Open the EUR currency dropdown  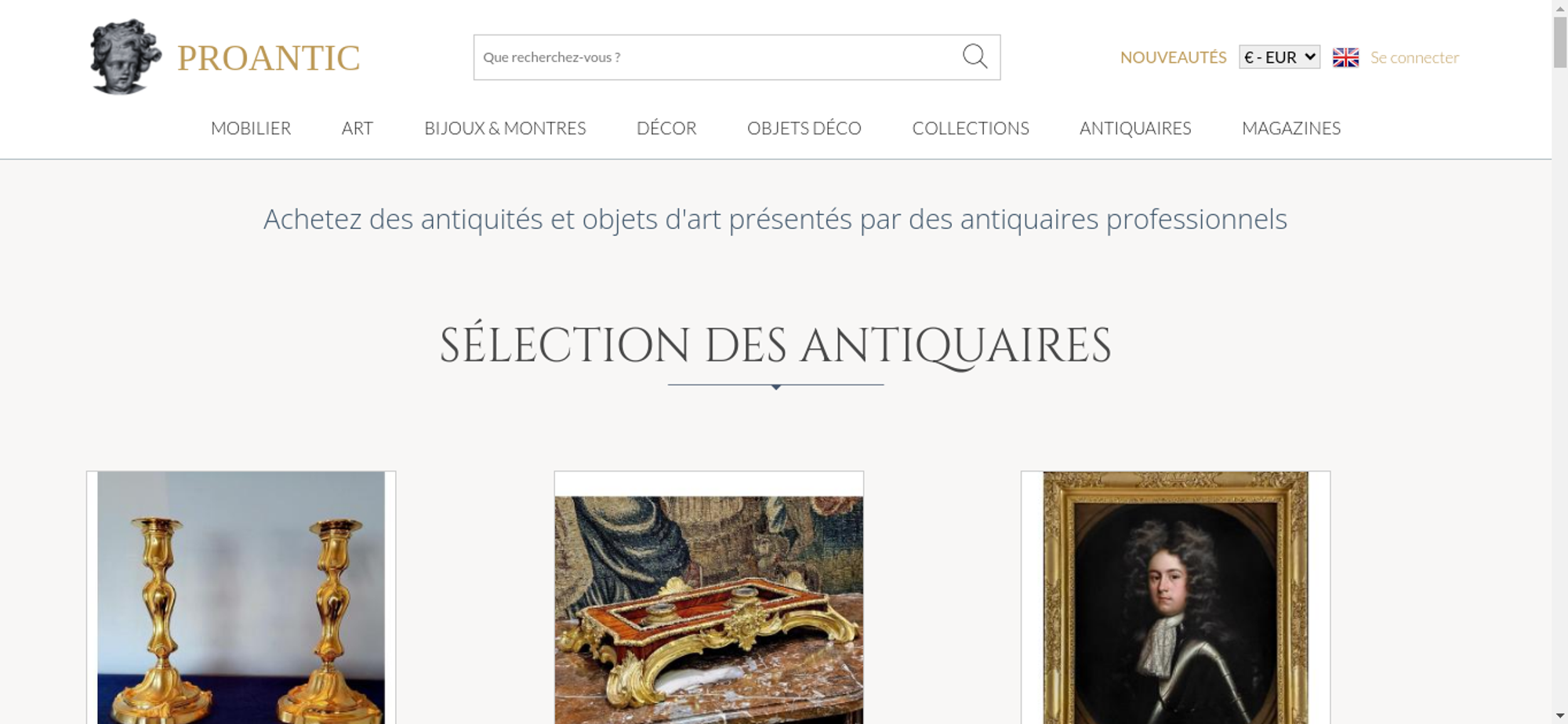point(1279,57)
